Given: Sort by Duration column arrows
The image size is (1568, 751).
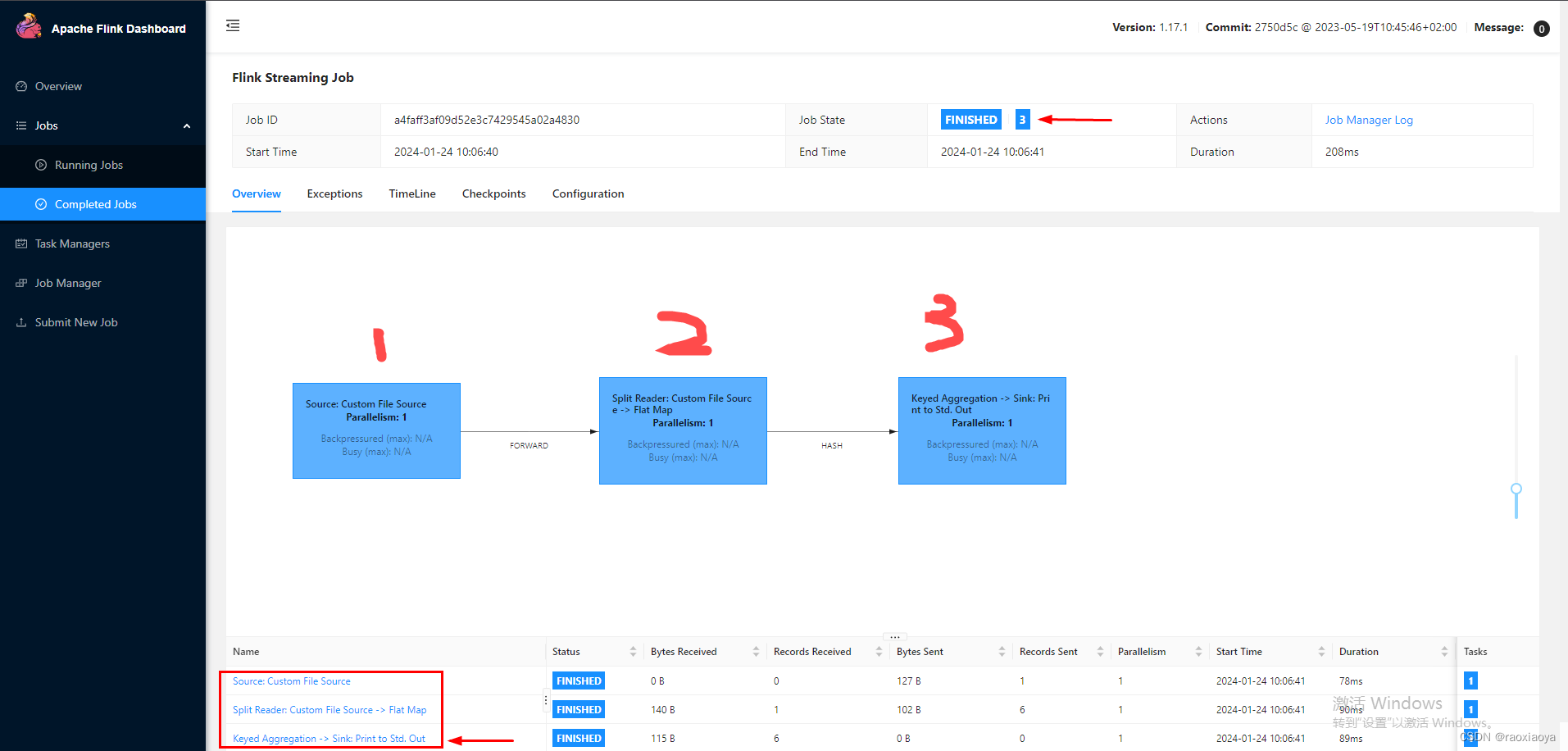Looking at the screenshot, I should click(x=1444, y=652).
